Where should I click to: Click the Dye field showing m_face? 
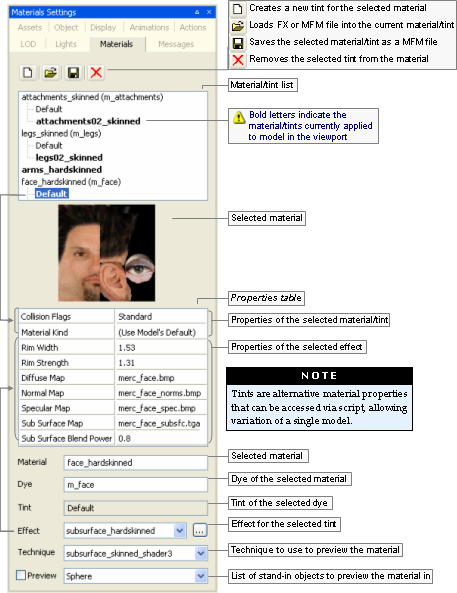(136, 484)
